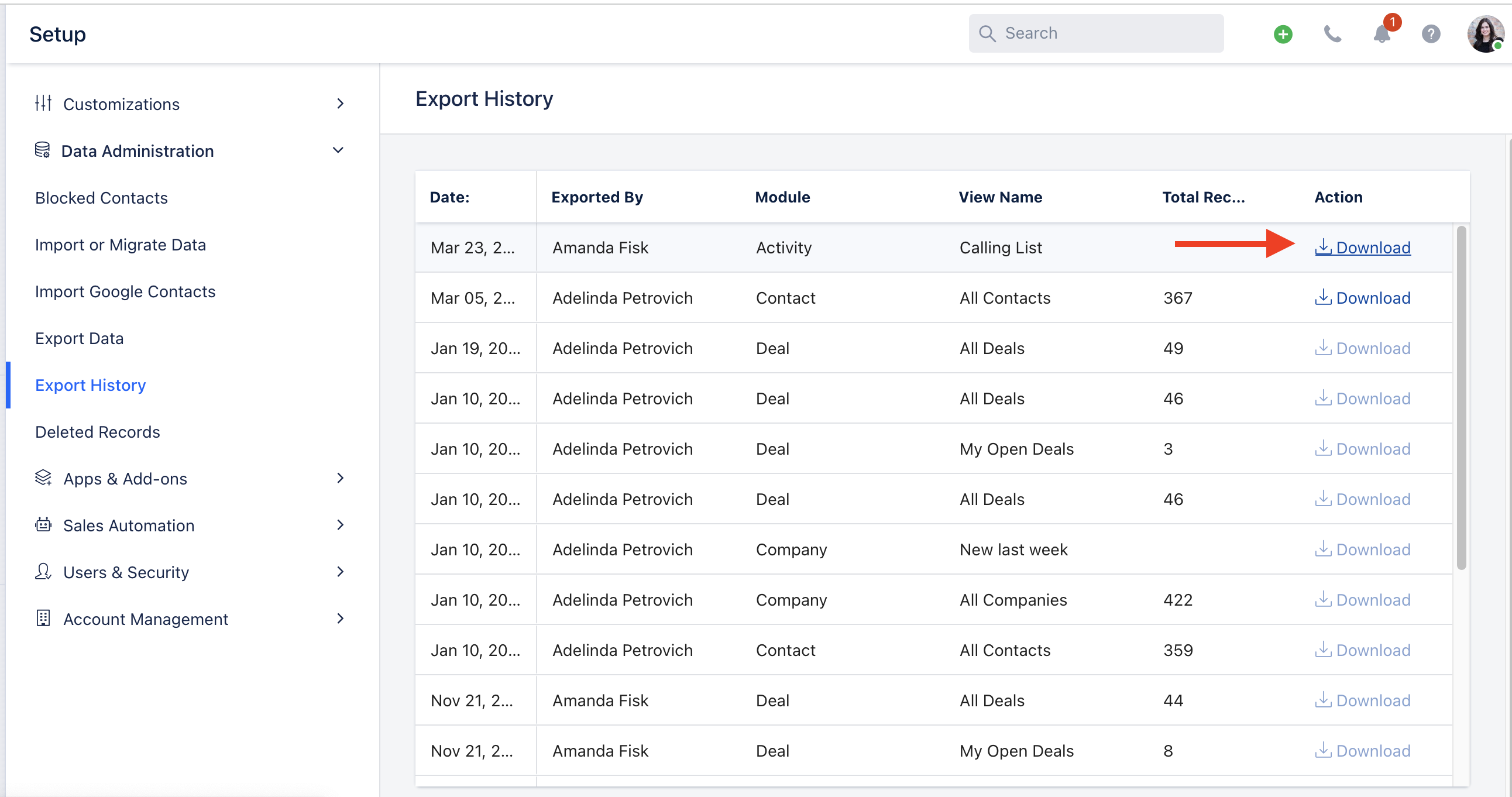Image resolution: width=1512 pixels, height=797 pixels.
Task: Click the 367 total records cell
Action: pyautogui.click(x=1177, y=298)
